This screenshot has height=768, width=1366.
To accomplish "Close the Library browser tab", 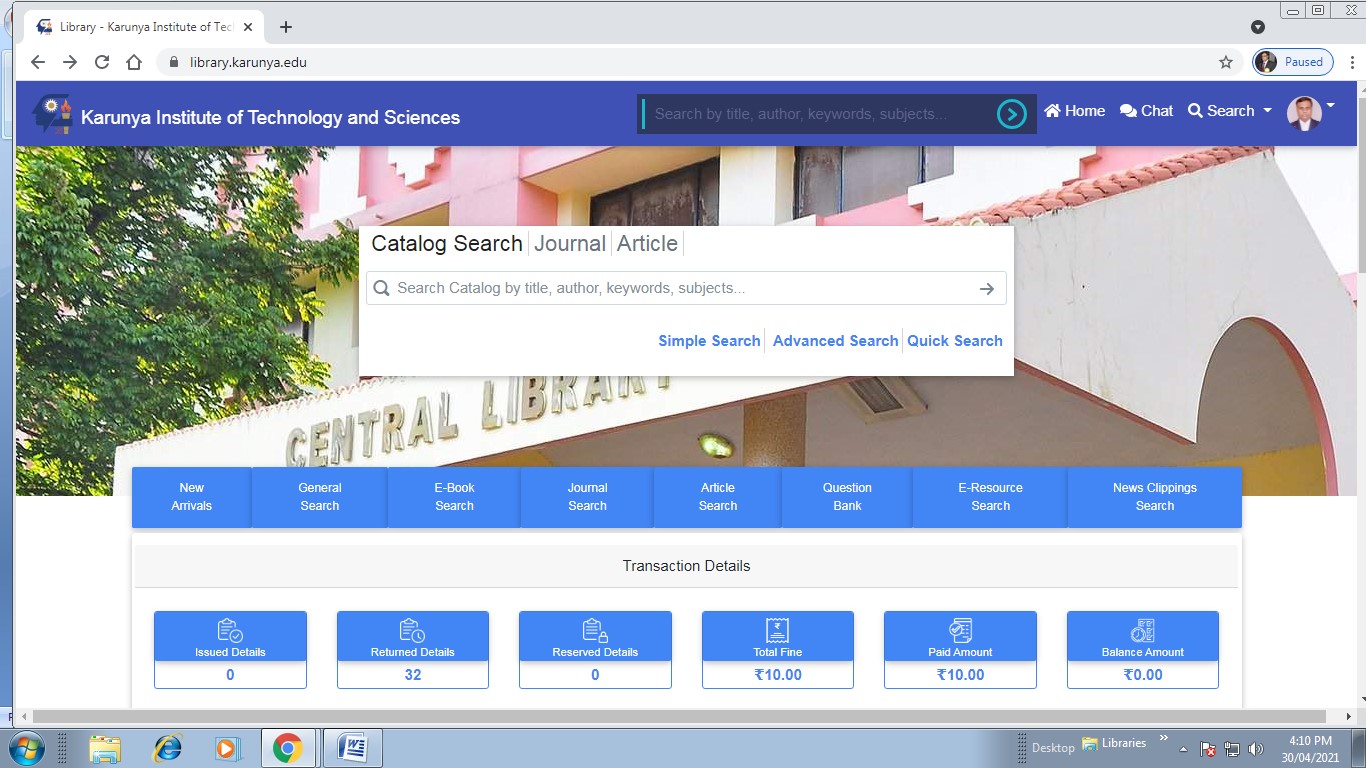I will tap(248, 27).
